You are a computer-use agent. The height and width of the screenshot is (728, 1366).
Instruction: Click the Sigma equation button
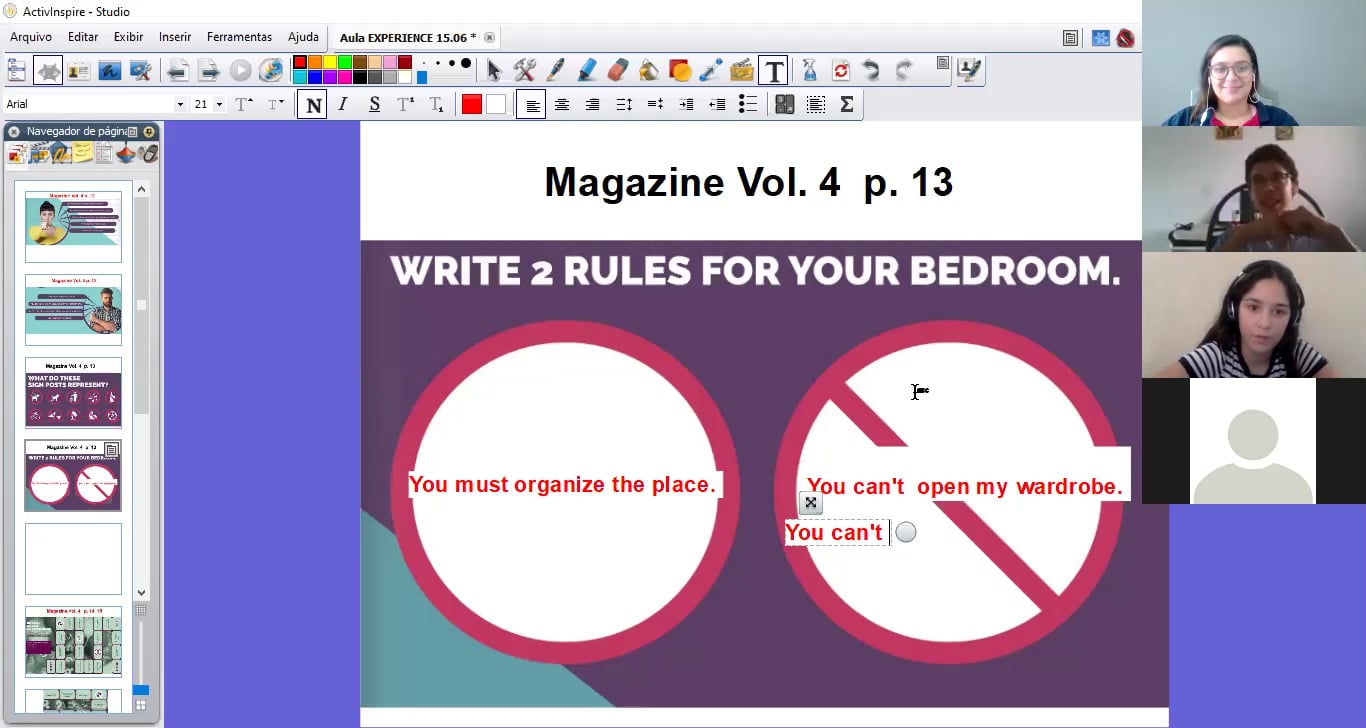[x=846, y=104]
